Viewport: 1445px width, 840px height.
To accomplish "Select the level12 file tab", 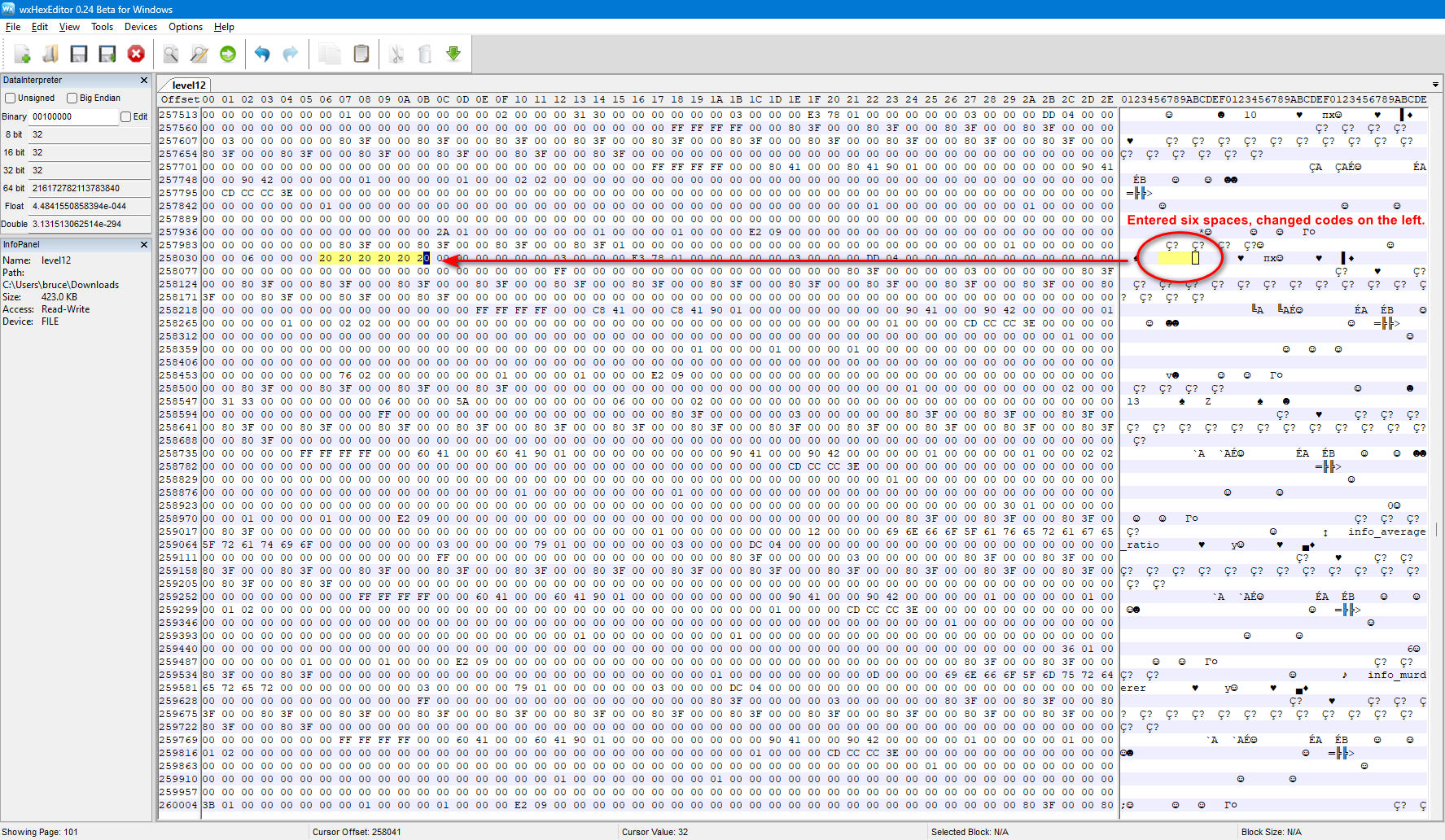I will point(189,85).
